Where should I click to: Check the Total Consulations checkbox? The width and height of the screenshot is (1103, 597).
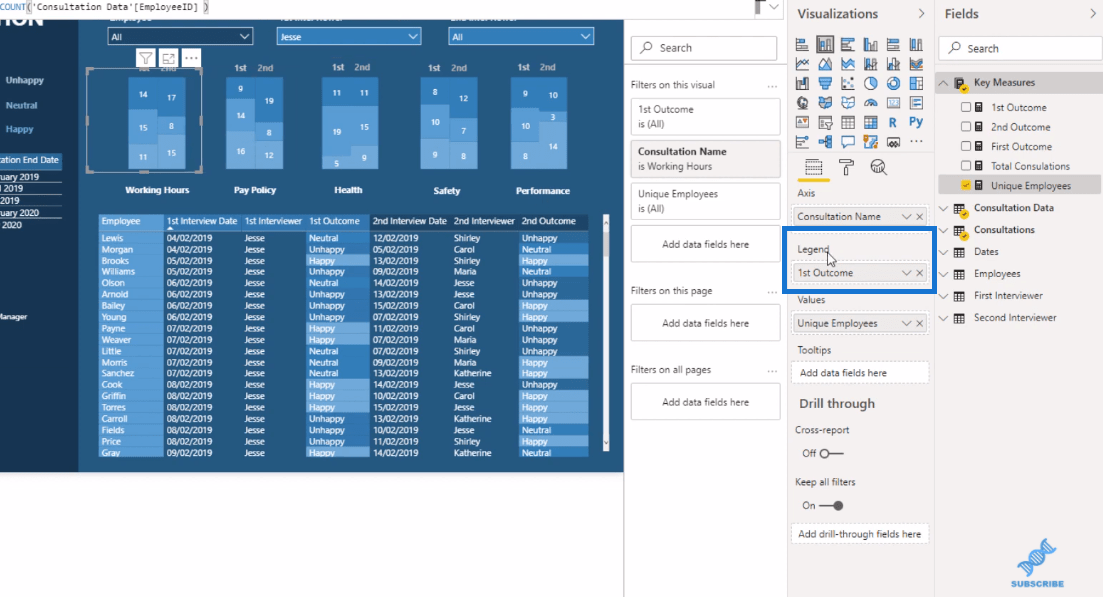pos(966,166)
